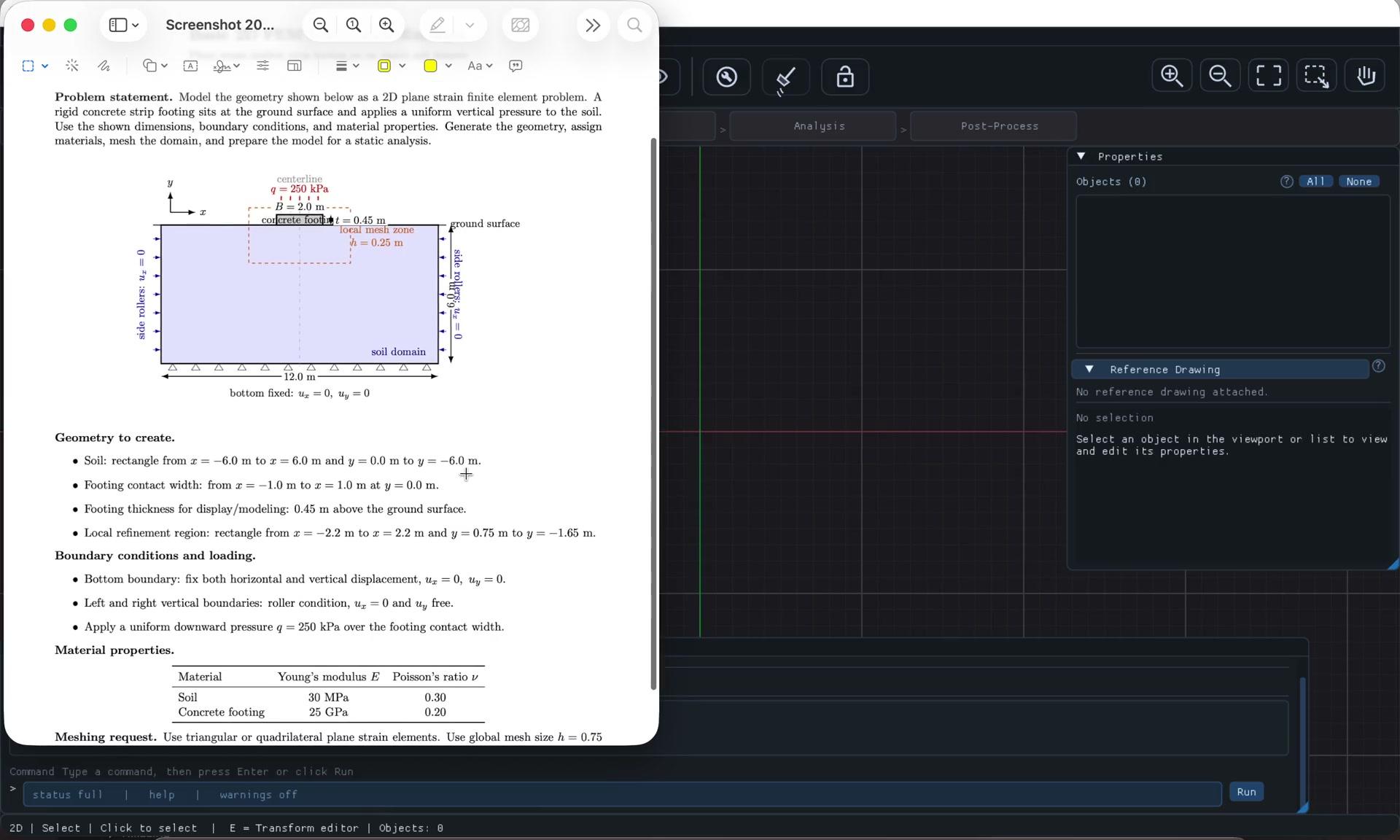The width and height of the screenshot is (1400, 840).
Task: Click the empty Objects list box
Action: click(x=1233, y=271)
